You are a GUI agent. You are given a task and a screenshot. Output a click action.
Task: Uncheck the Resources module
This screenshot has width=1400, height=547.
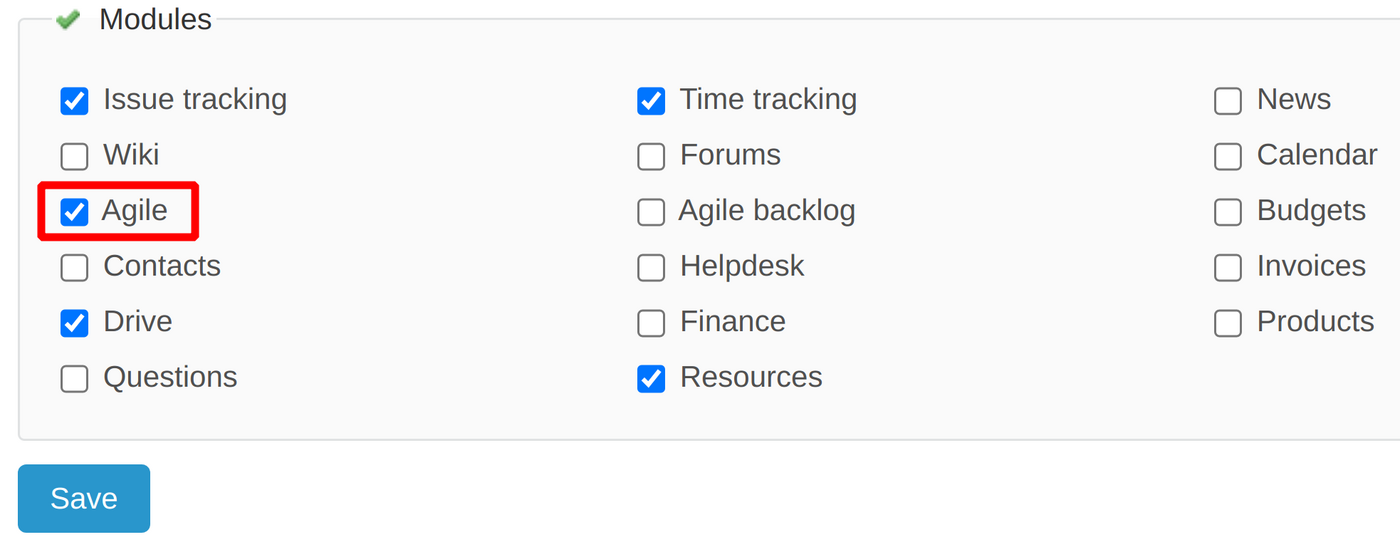(x=651, y=379)
